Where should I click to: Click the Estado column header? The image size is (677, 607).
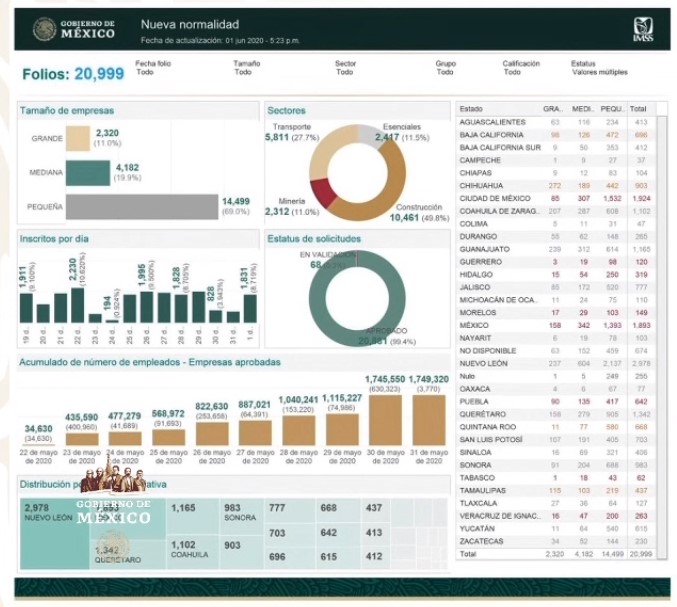[471, 108]
